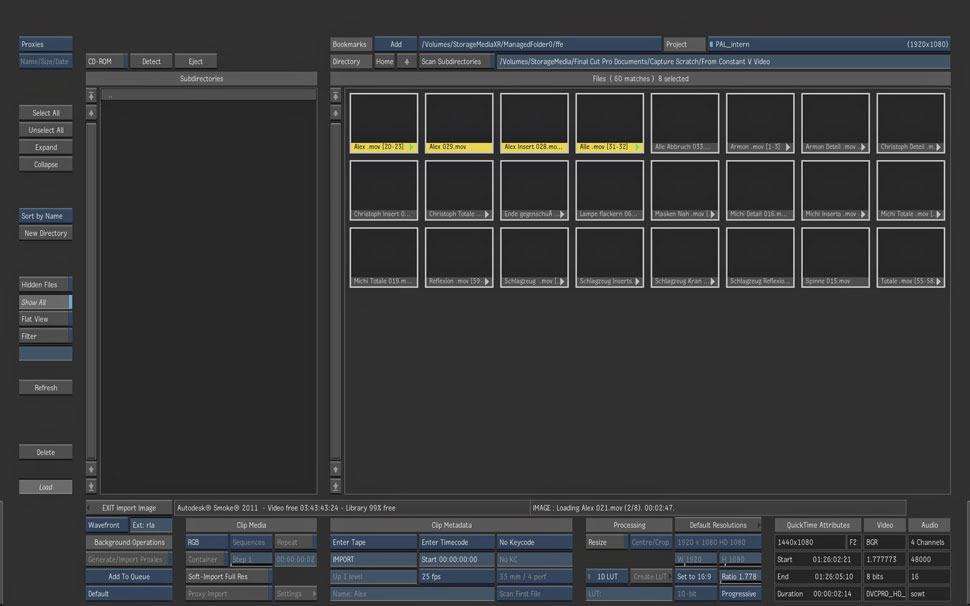Screen dimensions: 970x606
Task: Click jump-to-bottom arrow in the Files panel
Action: click(x=336, y=486)
